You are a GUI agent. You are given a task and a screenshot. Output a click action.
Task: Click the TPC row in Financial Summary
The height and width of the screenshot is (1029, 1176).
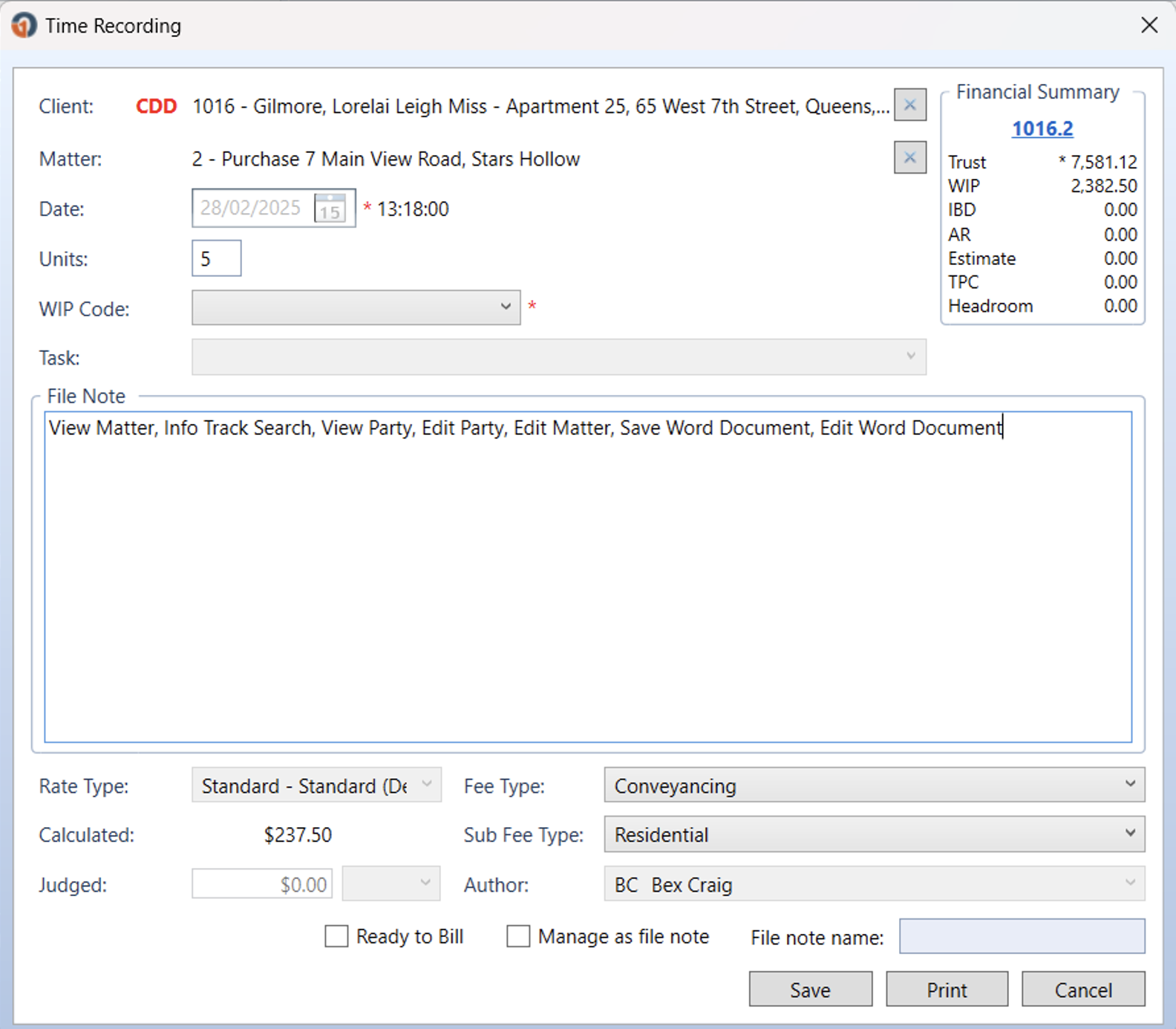click(1042, 282)
